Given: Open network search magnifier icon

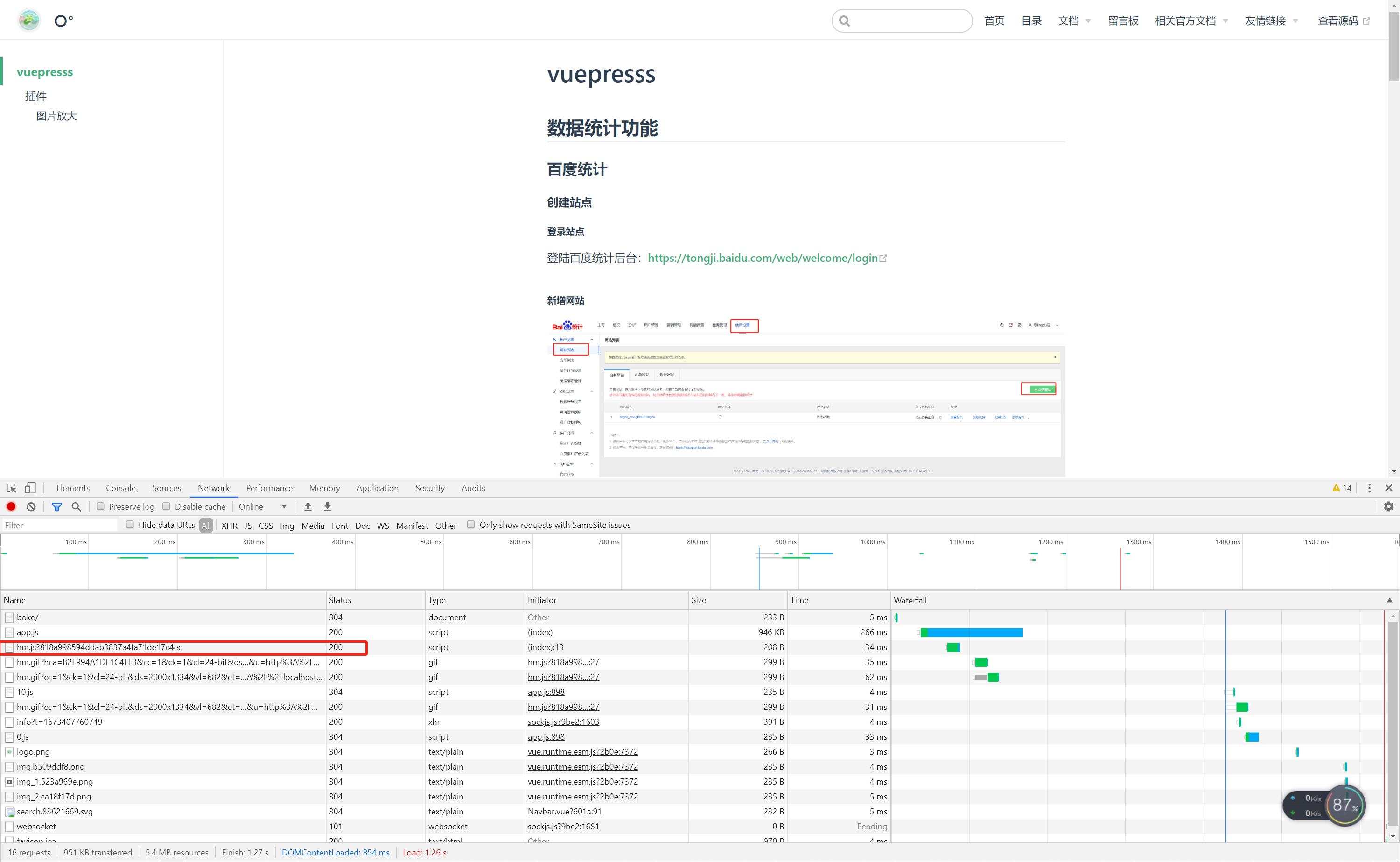Looking at the screenshot, I should [x=76, y=506].
